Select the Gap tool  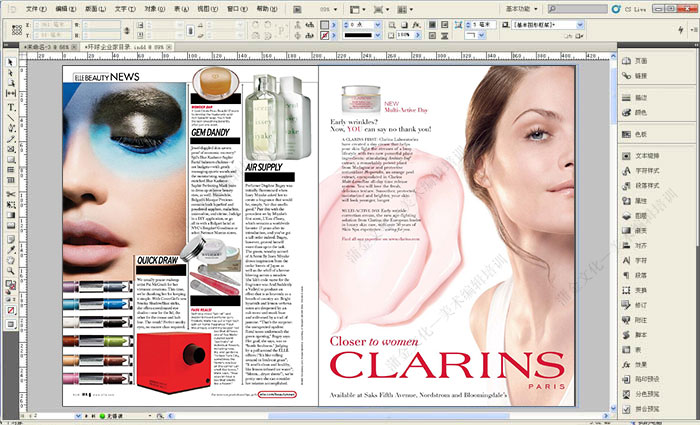[11, 93]
